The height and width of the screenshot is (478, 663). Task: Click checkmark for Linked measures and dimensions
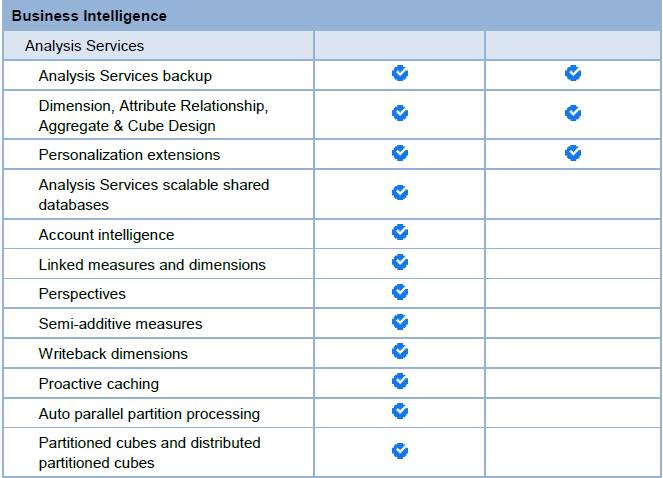click(x=400, y=262)
